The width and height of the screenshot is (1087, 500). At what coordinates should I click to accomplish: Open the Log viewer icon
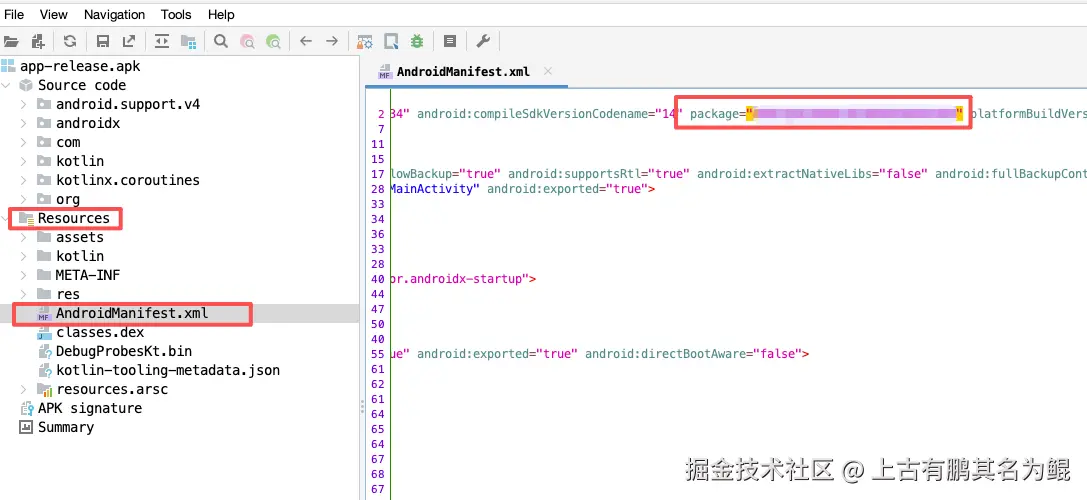[450, 42]
